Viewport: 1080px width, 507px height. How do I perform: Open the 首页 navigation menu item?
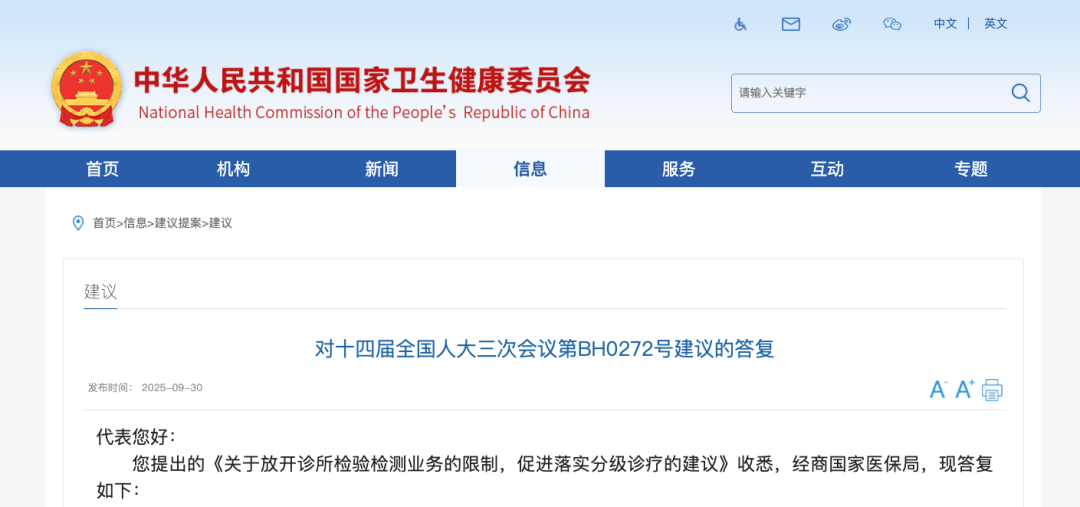pyautogui.click(x=102, y=169)
